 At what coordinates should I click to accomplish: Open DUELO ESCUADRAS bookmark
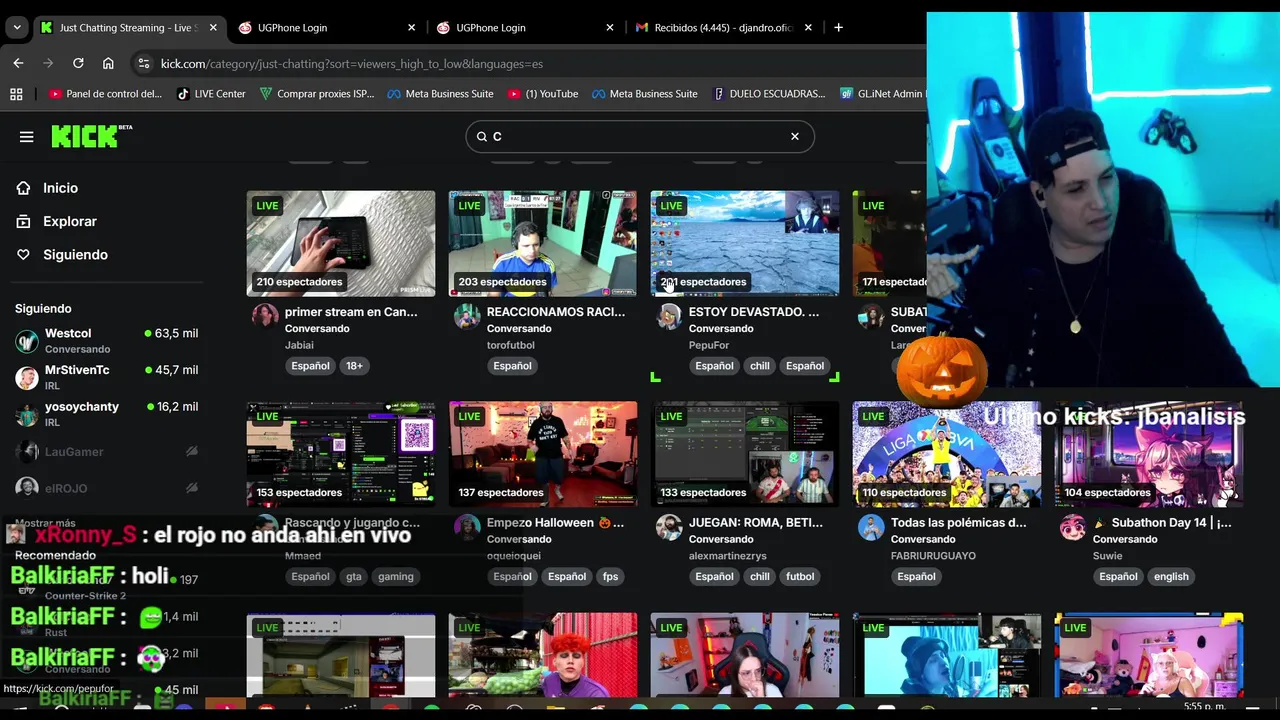768,94
